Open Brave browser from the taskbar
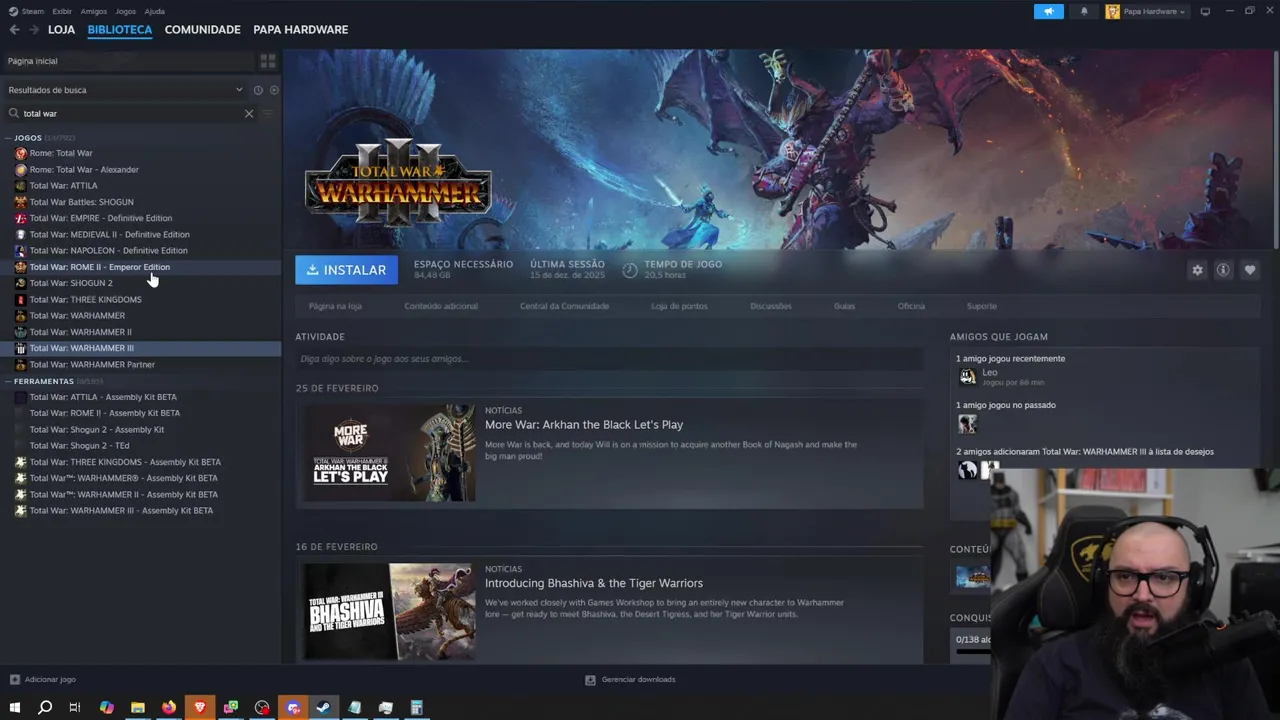The image size is (1280, 720). (x=200, y=708)
